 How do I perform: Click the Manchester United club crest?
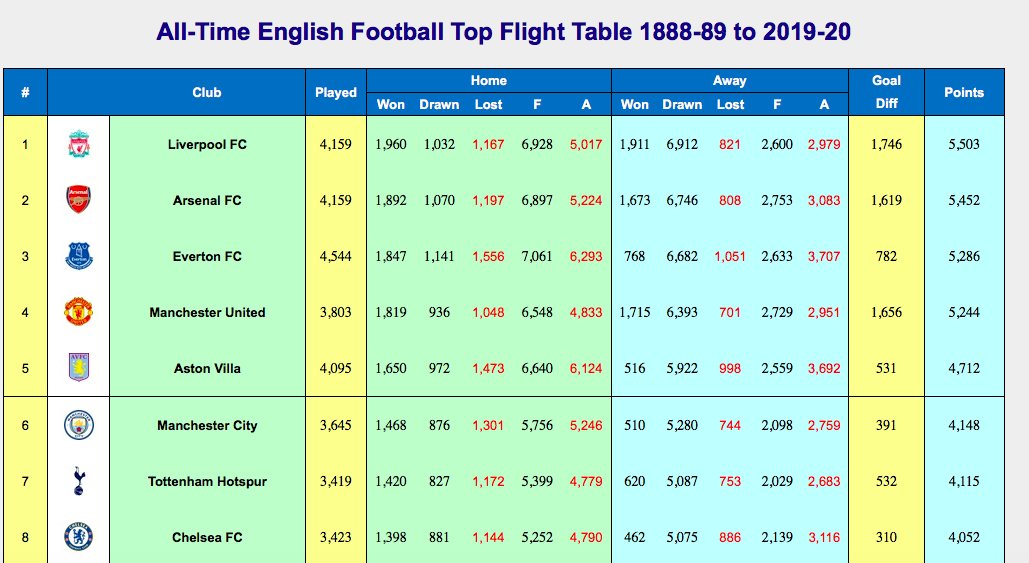click(79, 313)
